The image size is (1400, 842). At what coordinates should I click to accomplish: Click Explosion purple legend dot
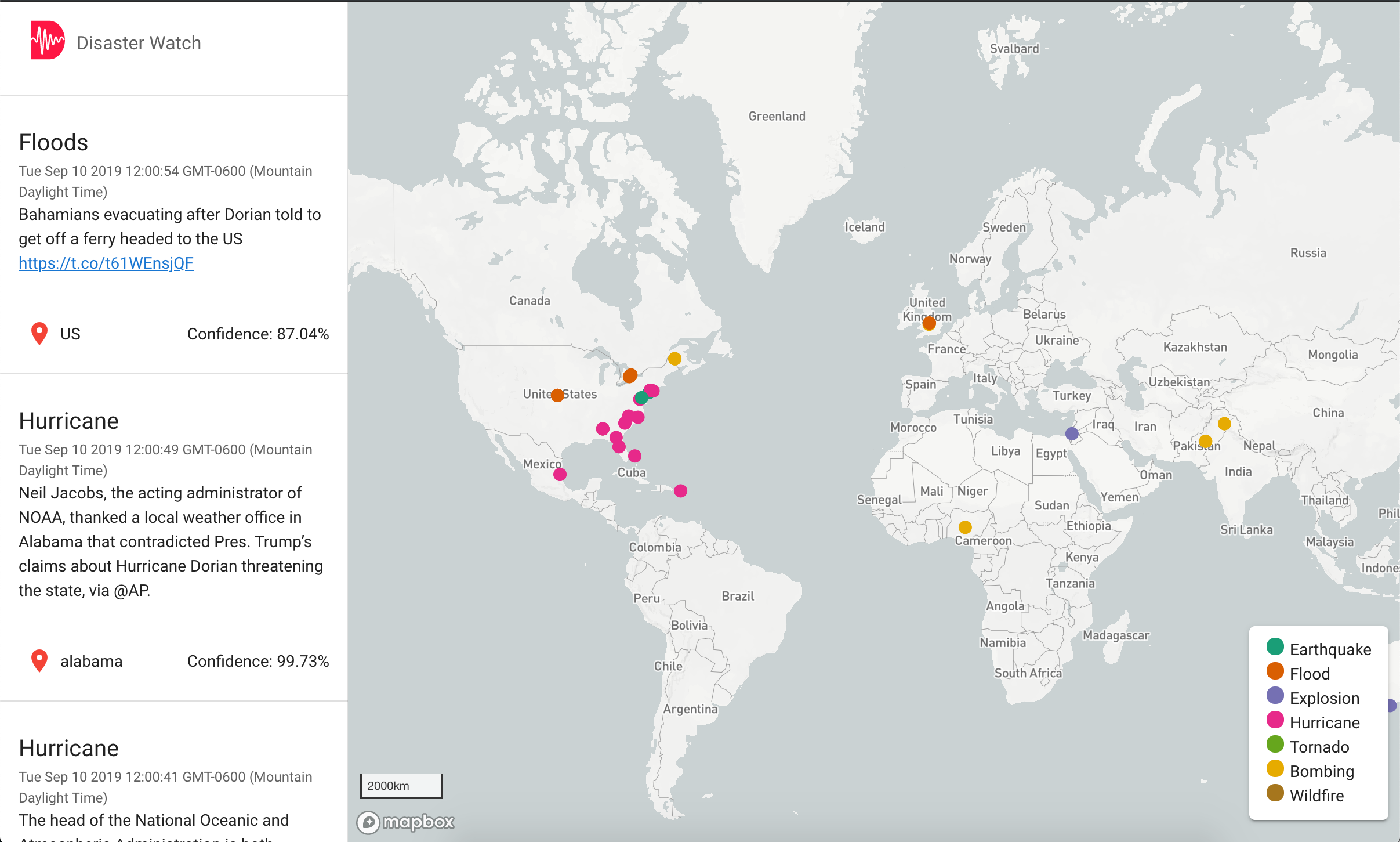point(1275,696)
